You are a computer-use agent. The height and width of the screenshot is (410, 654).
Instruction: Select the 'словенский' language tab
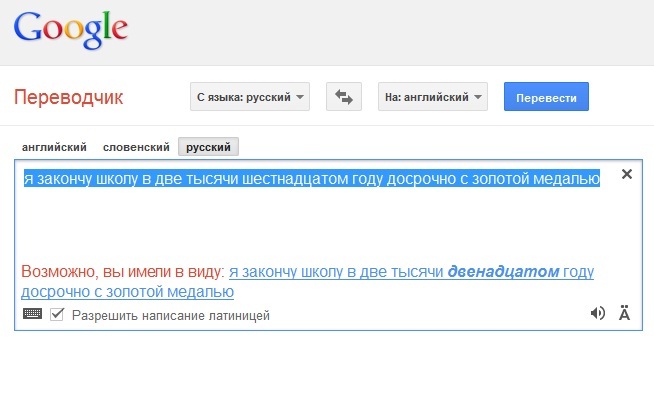136,147
